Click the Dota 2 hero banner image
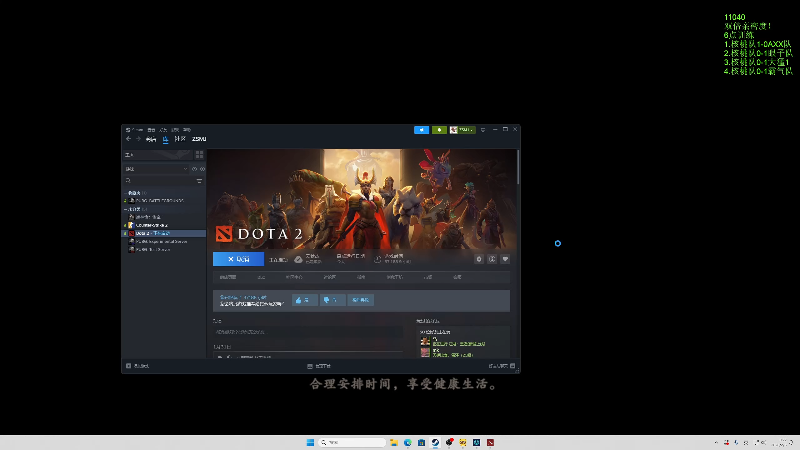 [x=362, y=199]
